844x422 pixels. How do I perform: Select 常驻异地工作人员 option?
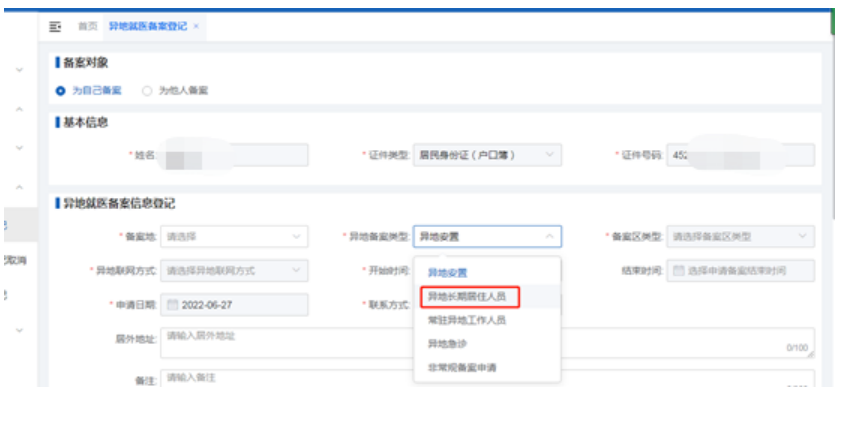(467, 321)
